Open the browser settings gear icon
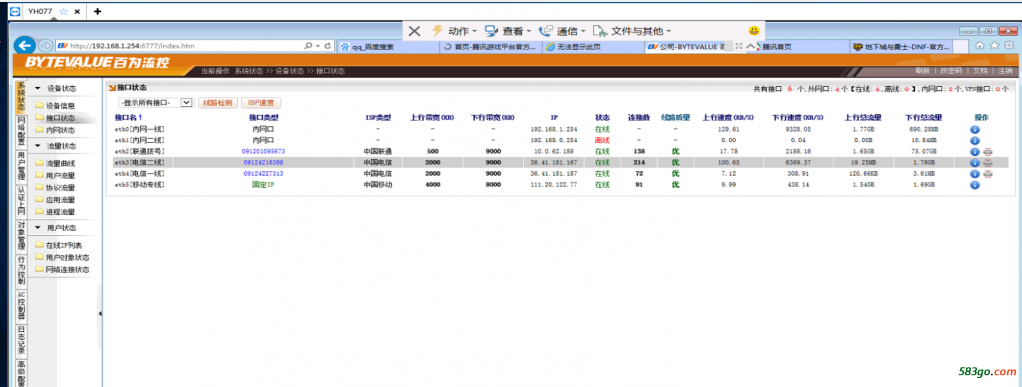 (1009, 46)
